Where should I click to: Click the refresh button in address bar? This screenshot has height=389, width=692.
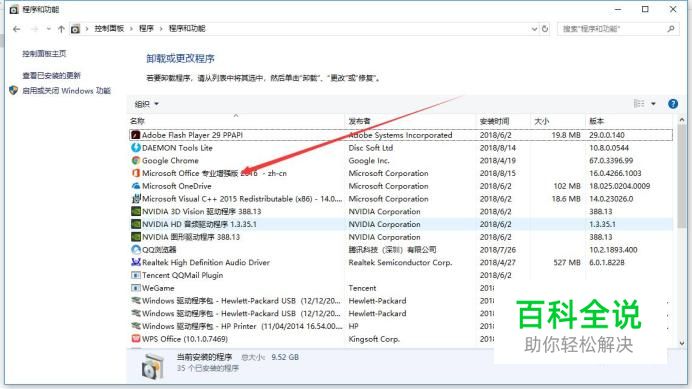545,29
